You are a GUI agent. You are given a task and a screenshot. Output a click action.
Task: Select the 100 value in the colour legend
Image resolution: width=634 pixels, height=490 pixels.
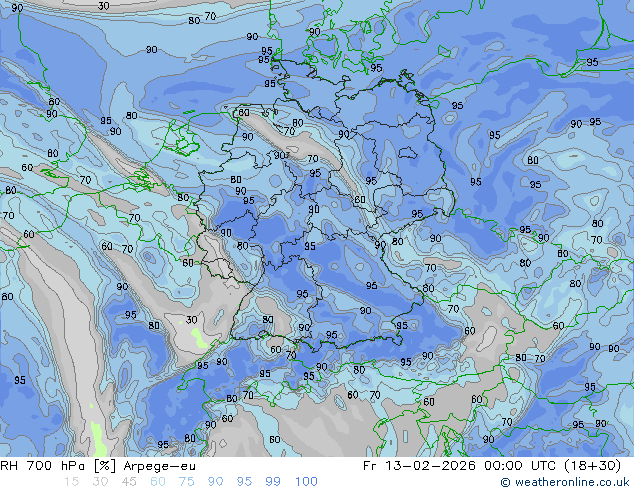pos(306,482)
